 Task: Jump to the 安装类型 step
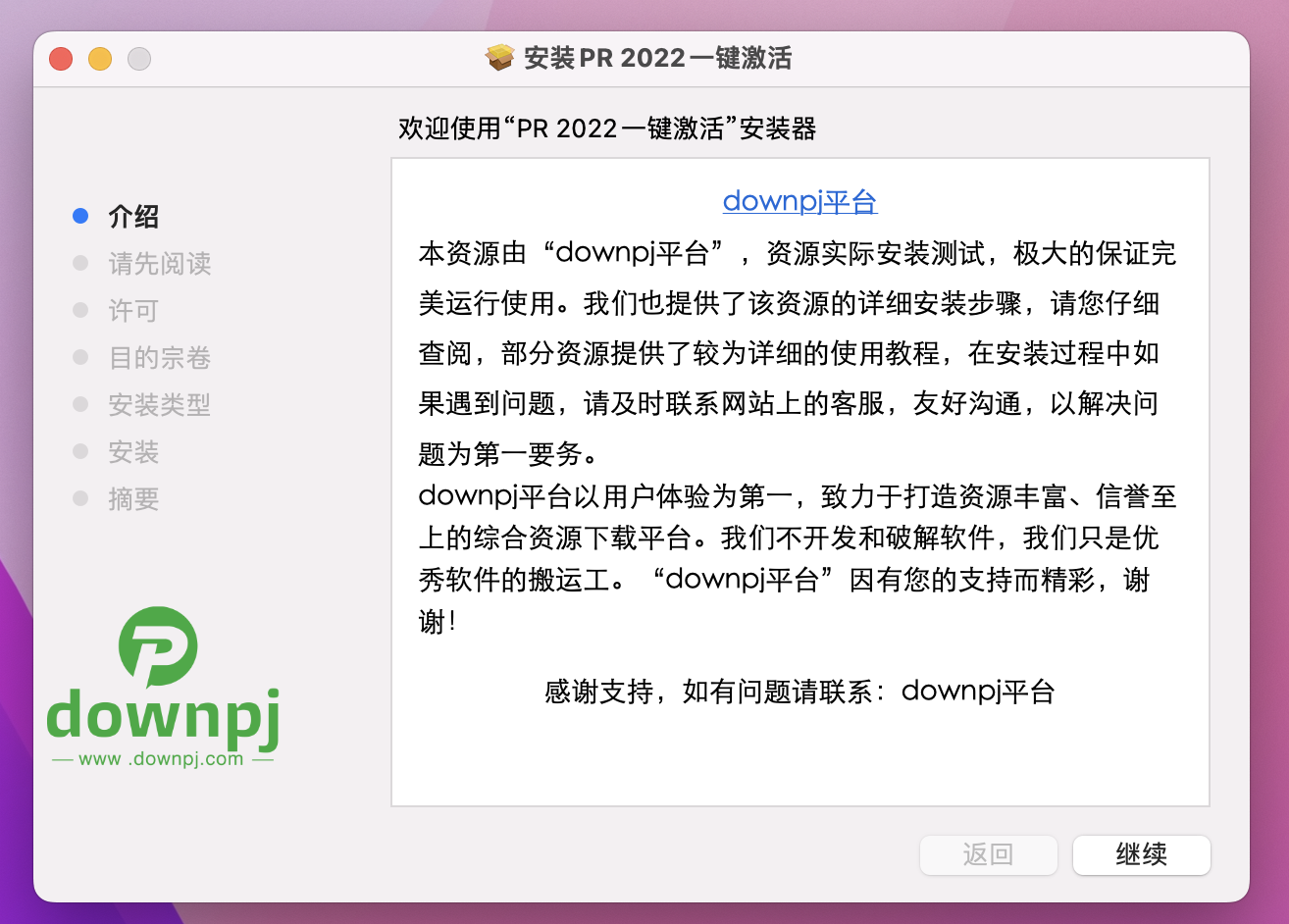159,405
